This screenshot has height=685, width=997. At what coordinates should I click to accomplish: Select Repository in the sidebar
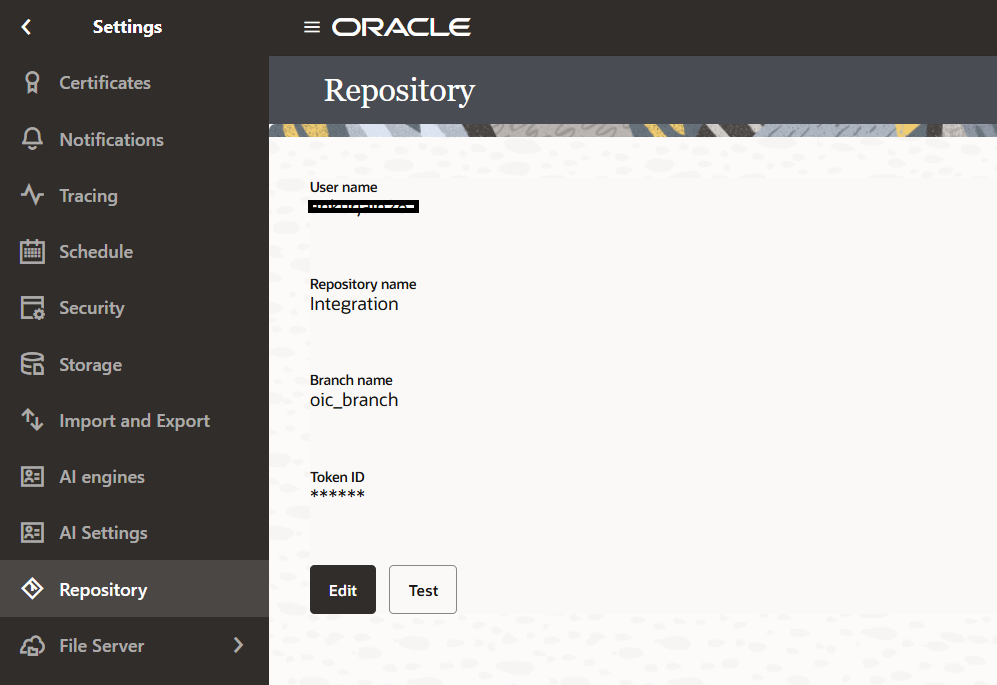[134, 589]
